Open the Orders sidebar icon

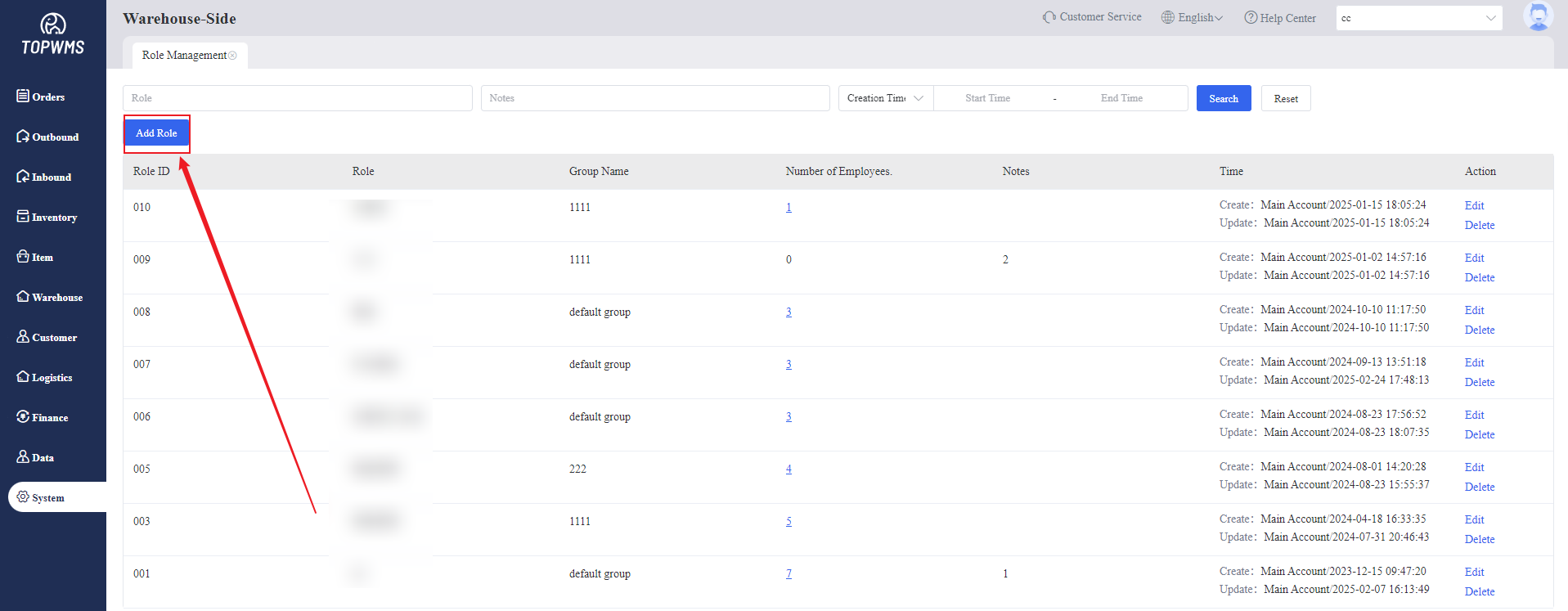pyautogui.click(x=23, y=97)
